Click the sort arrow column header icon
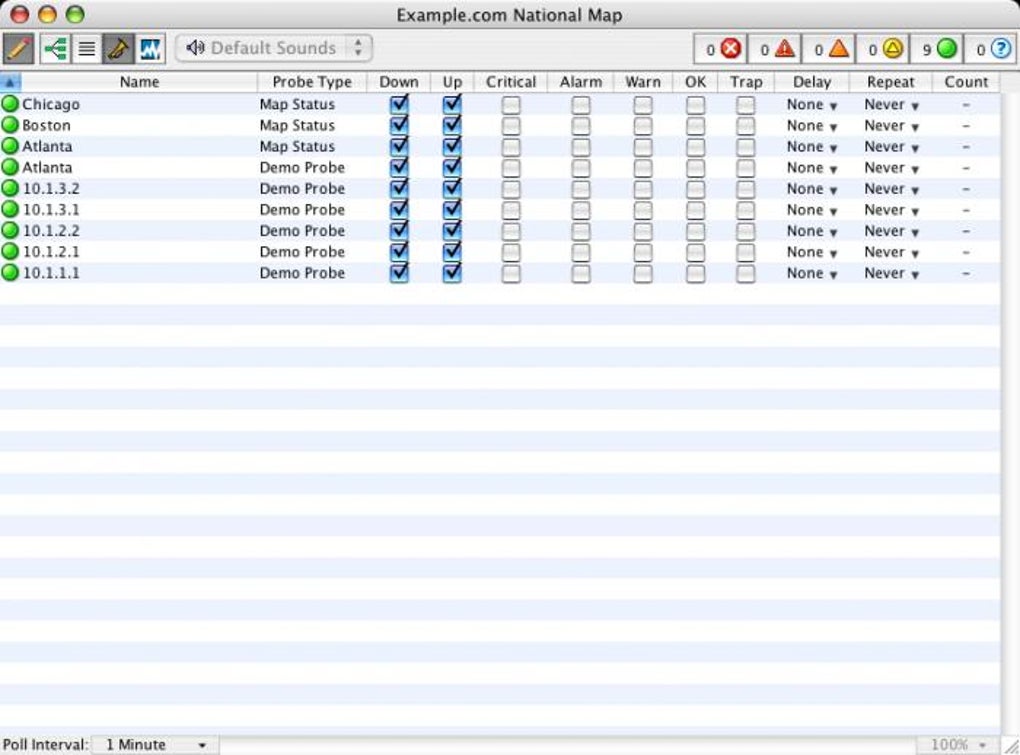The width and height of the screenshot is (1020, 755). 10,82
